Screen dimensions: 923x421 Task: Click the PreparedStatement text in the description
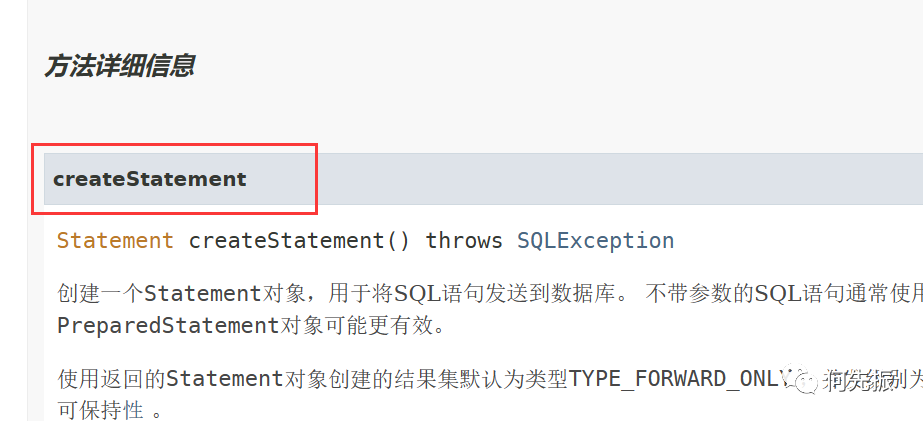pyautogui.click(x=168, y=326)
